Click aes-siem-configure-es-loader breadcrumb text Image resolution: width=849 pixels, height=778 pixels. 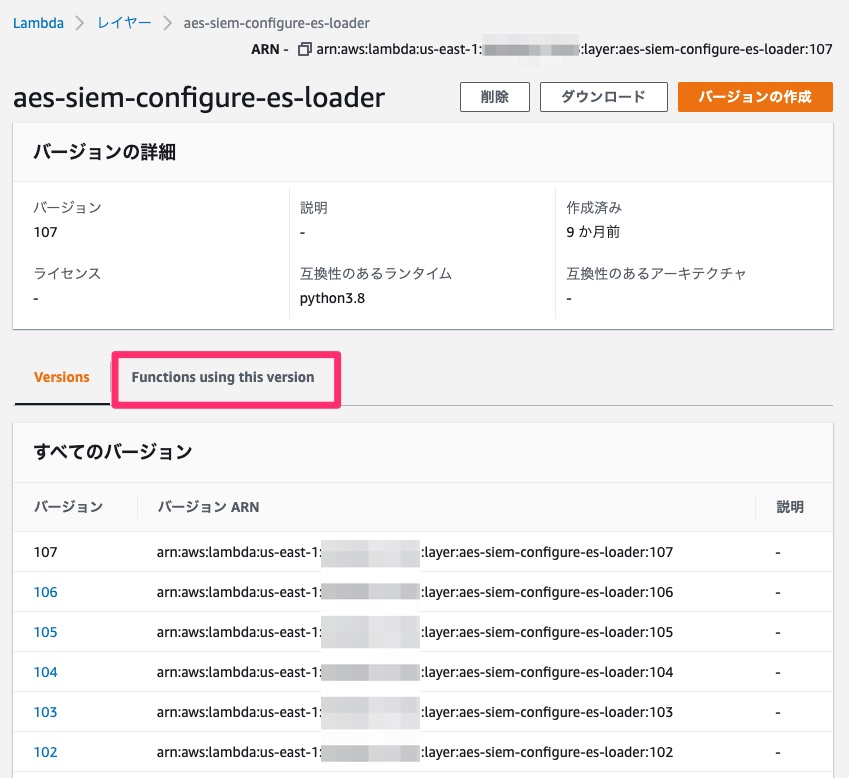click(x=276, y=23)
